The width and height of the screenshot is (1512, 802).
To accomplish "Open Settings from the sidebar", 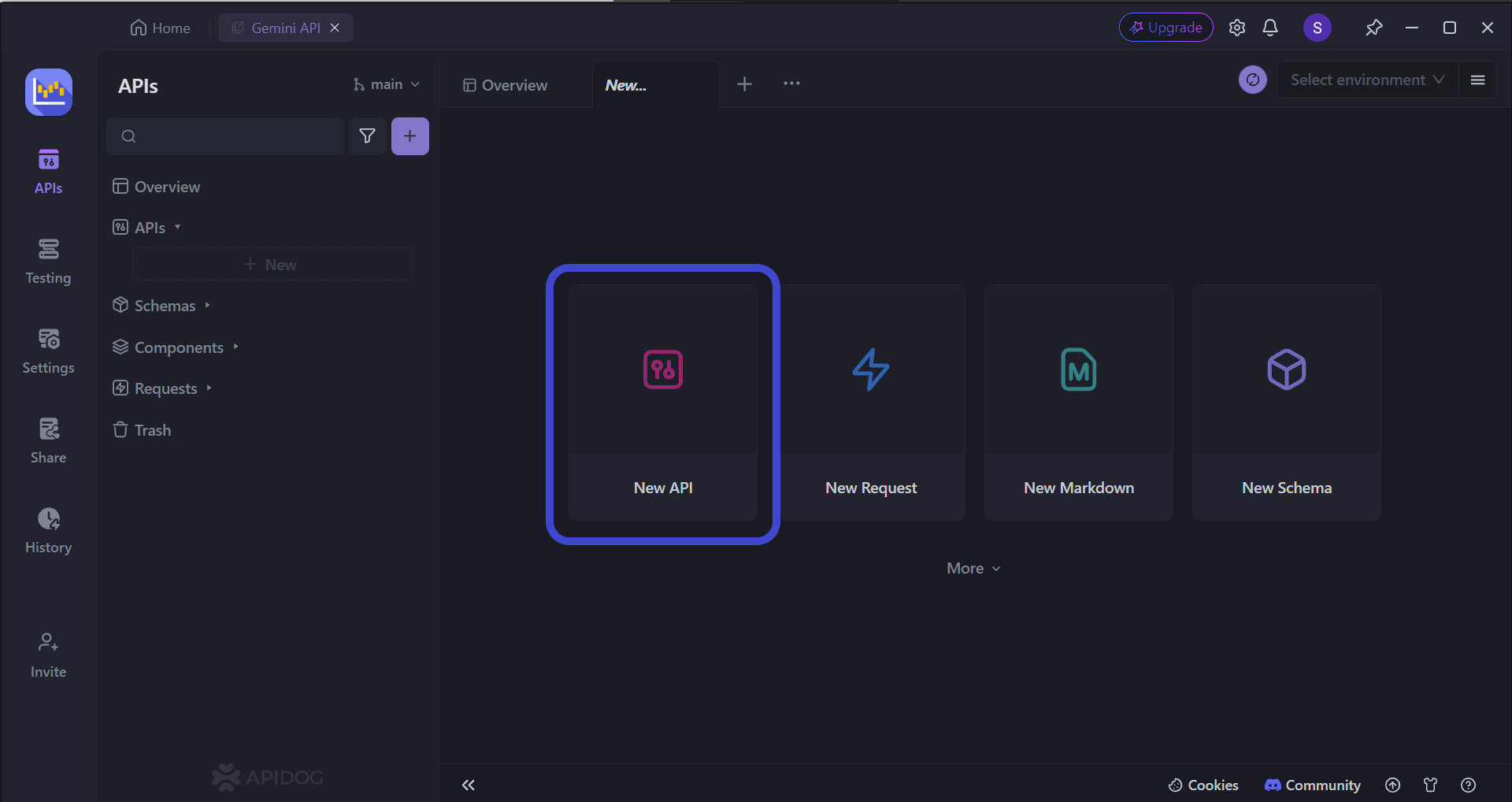I will coord(48,351).
